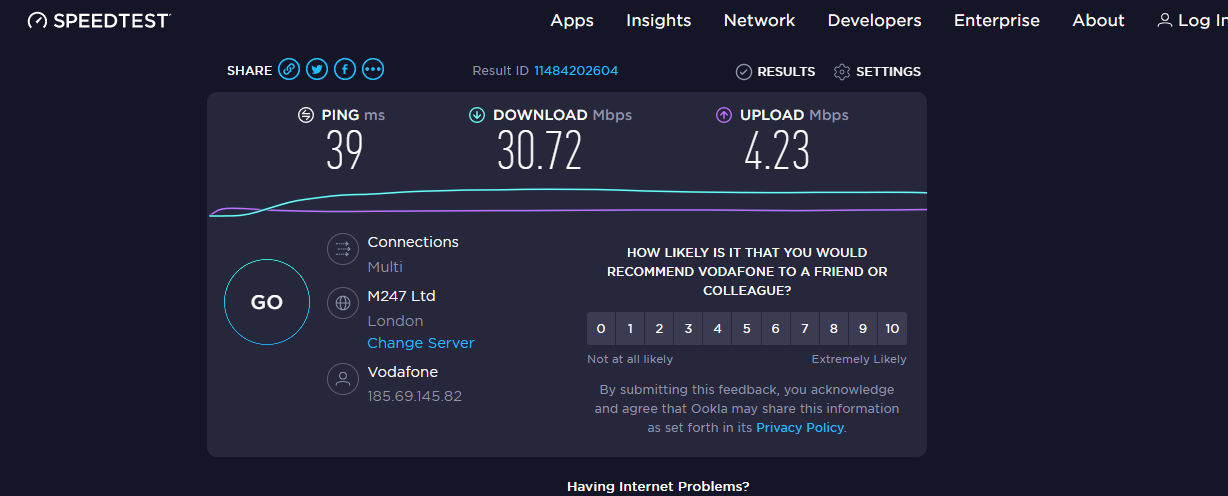The image size is (1228, 496).
Task: Open the Insights menu
Action: (x=659, y=20)
